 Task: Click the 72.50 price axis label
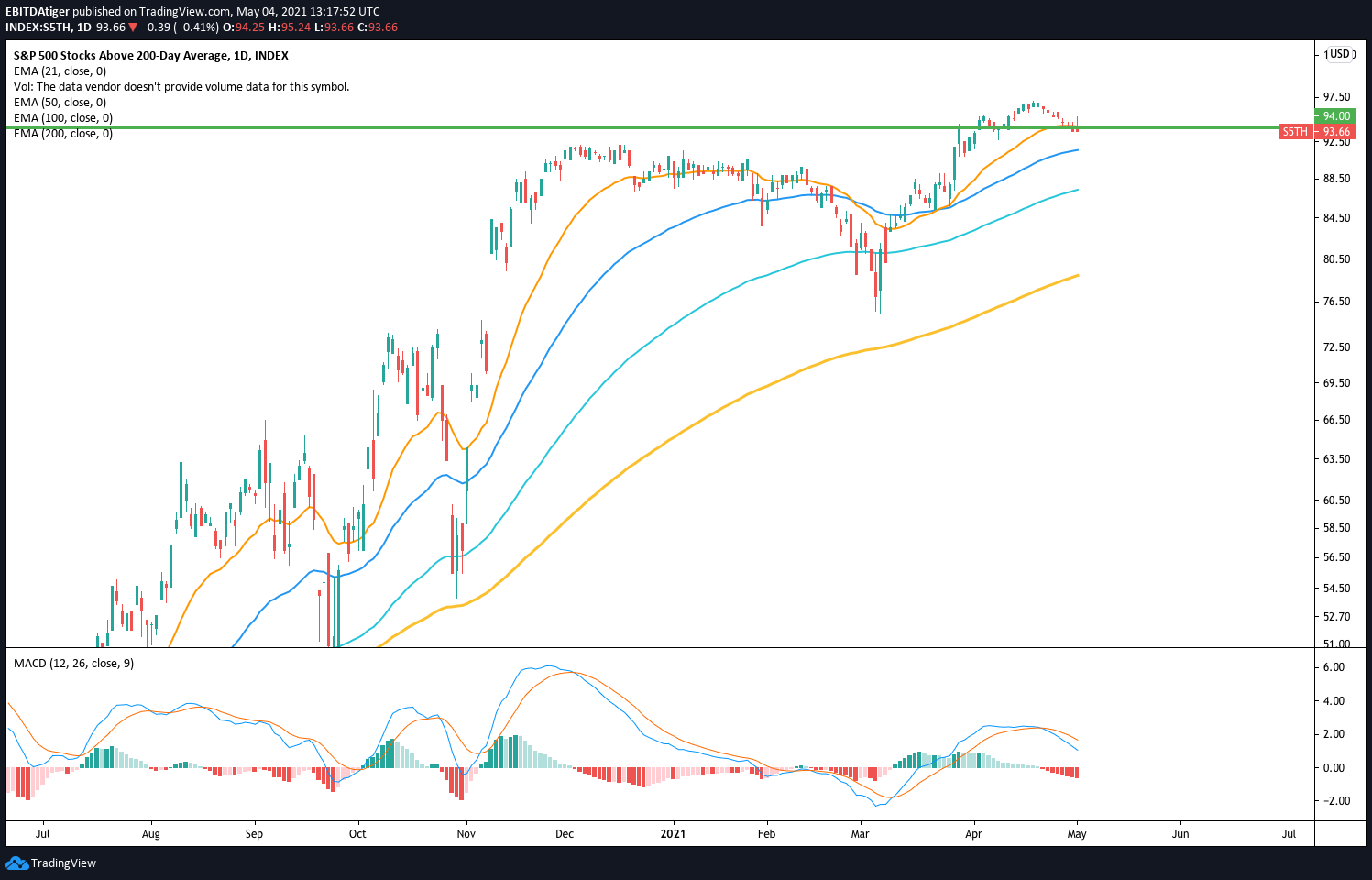click(x=1336, y=347)
